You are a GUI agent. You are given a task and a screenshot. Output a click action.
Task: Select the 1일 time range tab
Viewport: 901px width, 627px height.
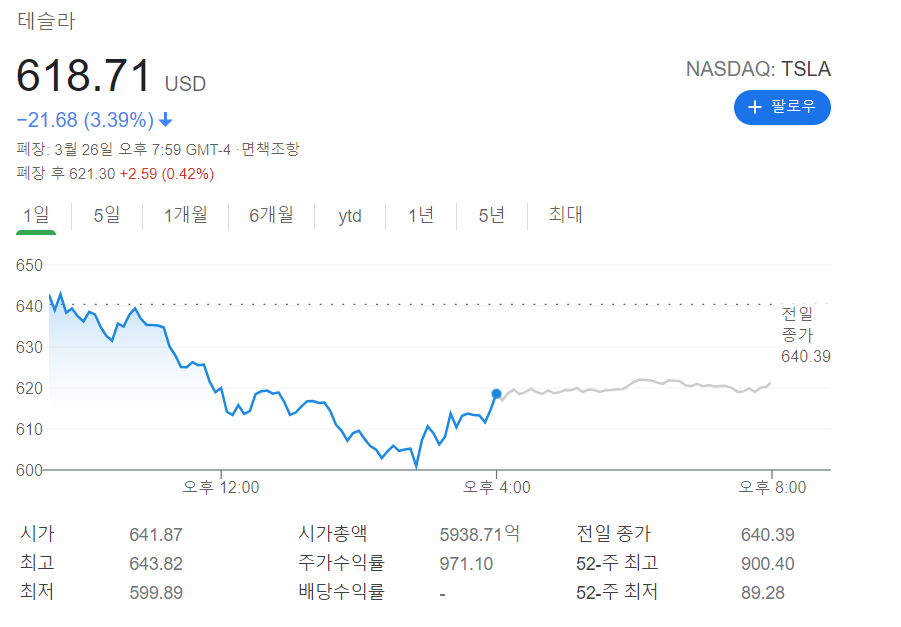click(36, 216)
